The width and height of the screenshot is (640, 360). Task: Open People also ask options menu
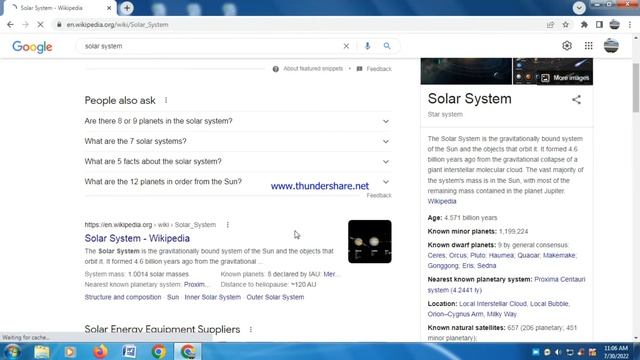pyautogui.click(x=166, y=100)
